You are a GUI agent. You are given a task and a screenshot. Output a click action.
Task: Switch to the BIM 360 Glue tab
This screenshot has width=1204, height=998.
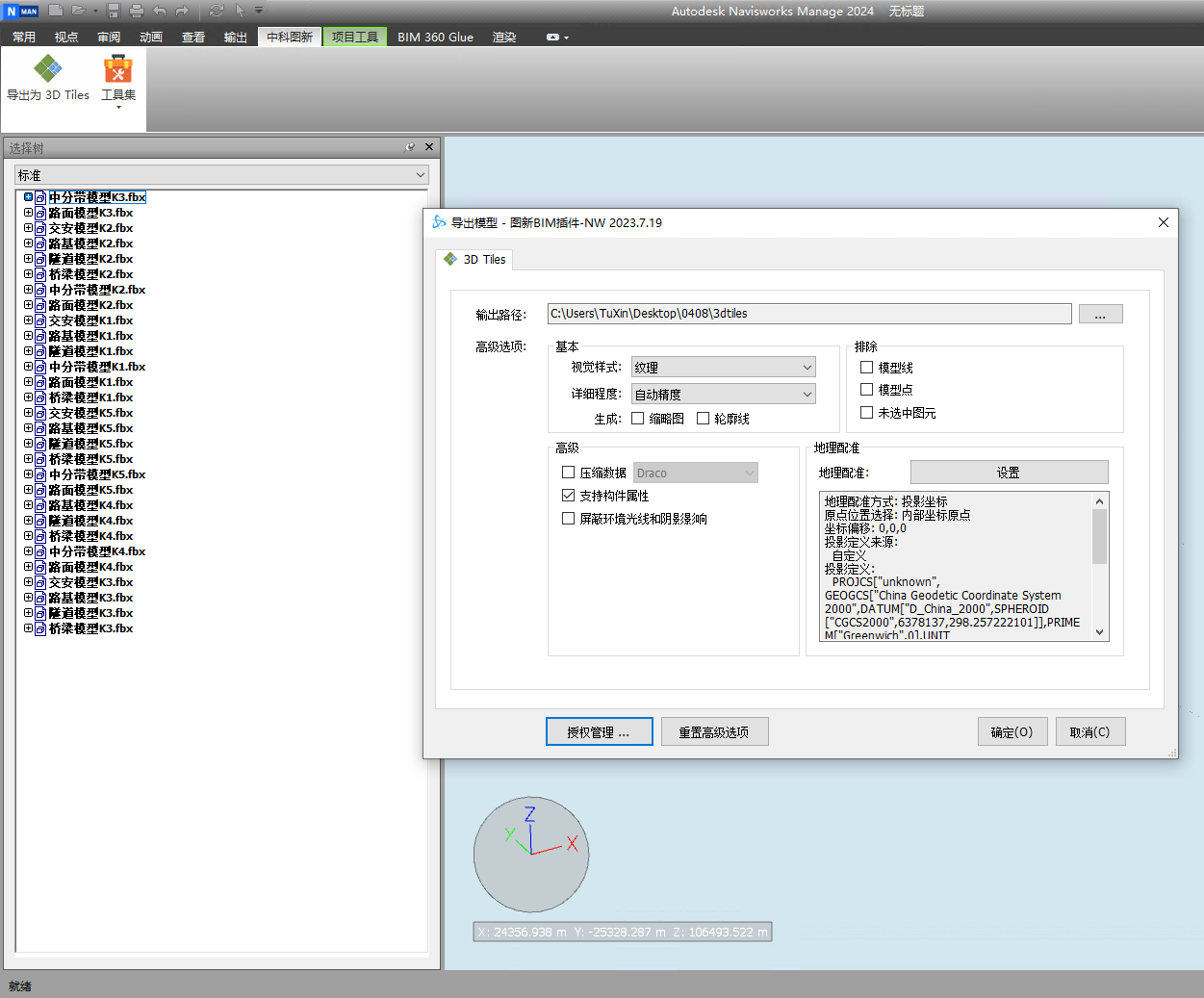pyautogui.click(x=435, y=37)
